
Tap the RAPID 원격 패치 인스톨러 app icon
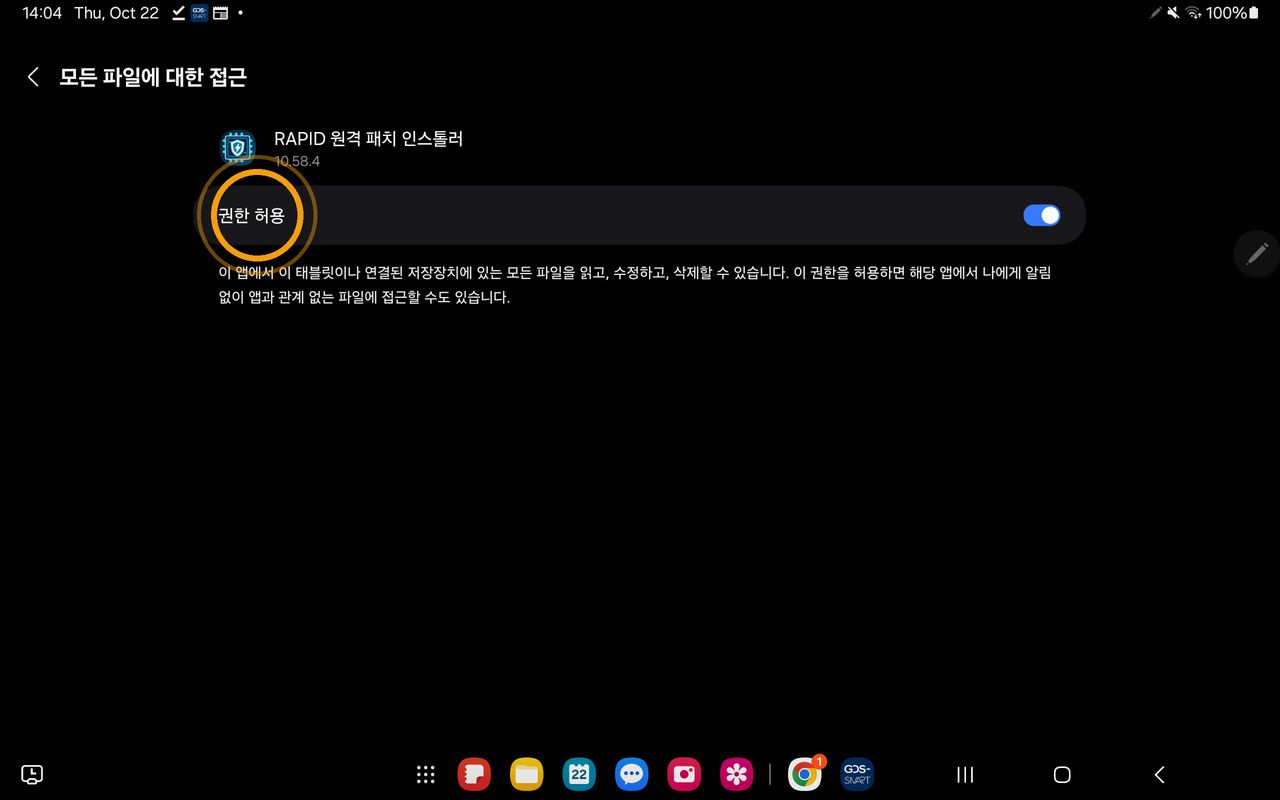pos(237,148)
